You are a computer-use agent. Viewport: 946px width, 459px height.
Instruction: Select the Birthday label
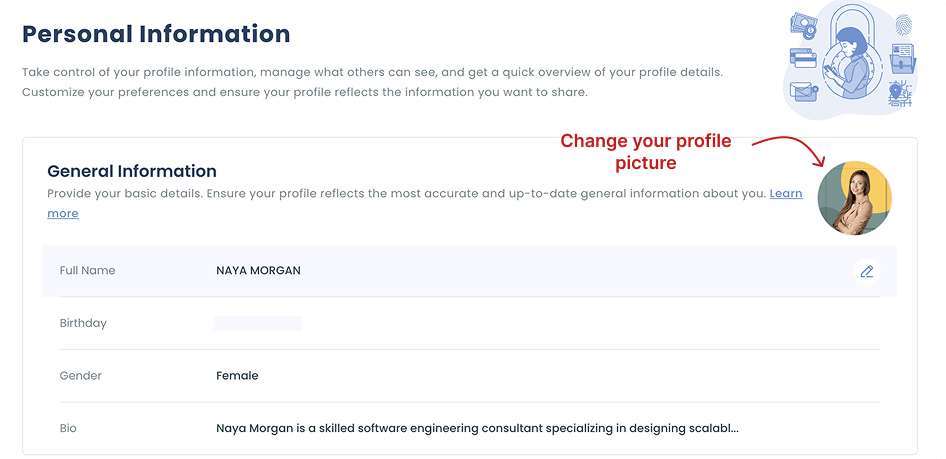pos(83,323)
